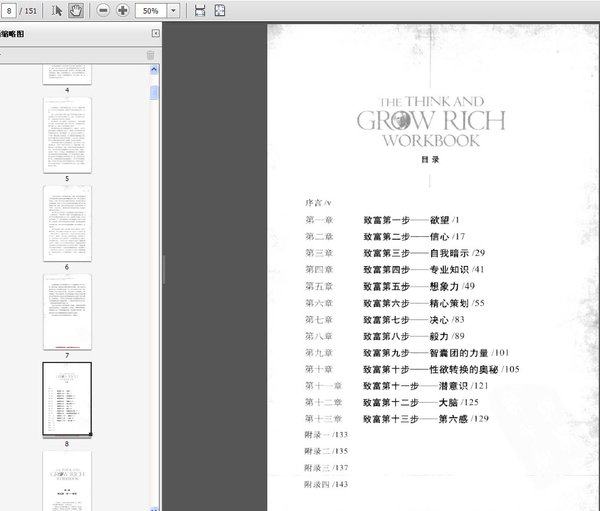Zoom in with the plus button

click(x=122, y=10)
